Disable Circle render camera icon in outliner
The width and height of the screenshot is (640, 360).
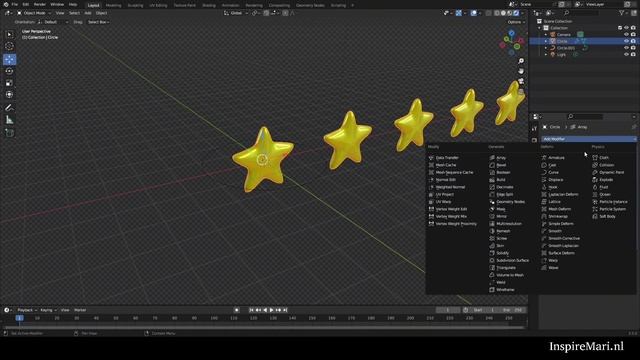coord(633,41)
